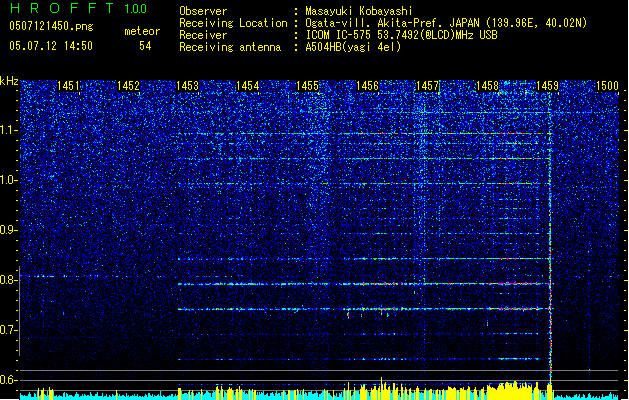
Task: Click the 1452 time marker
Action: click(128, 85)
